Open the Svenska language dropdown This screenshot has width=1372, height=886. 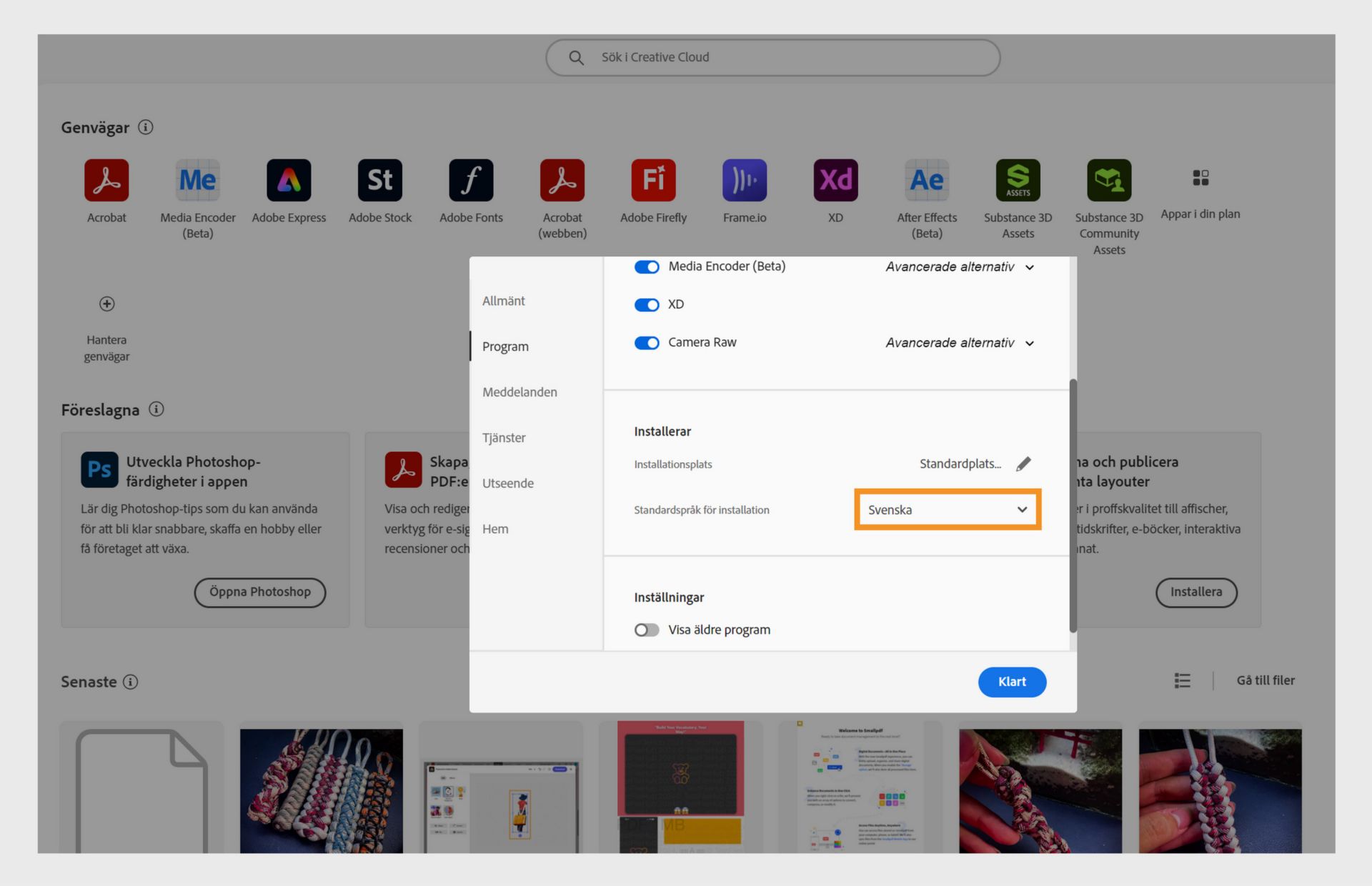coord(947,509)
